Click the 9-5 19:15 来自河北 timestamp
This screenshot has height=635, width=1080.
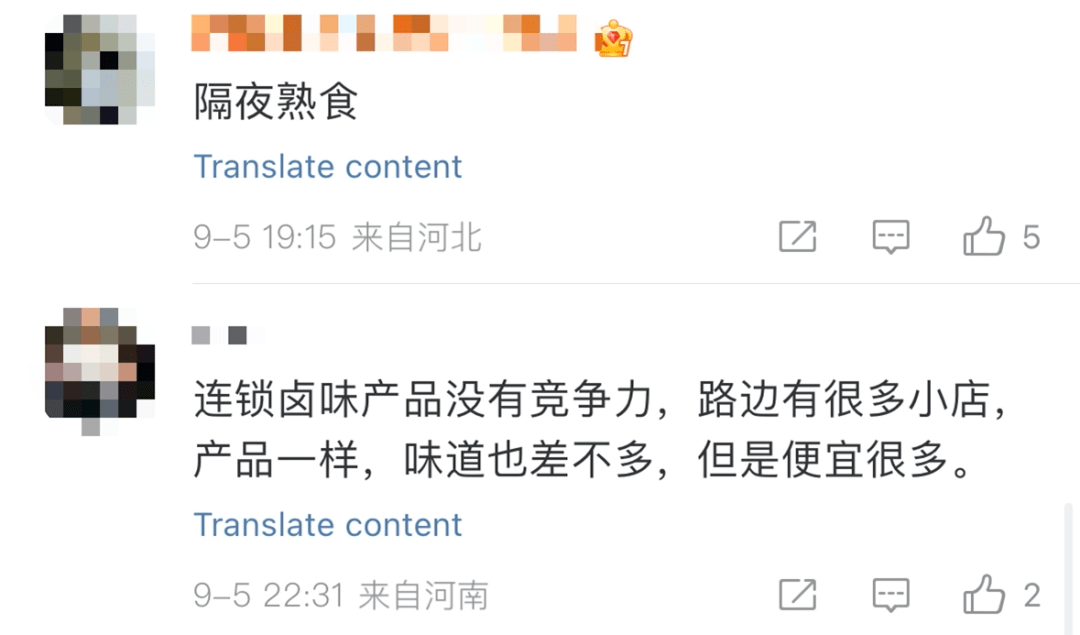[x=337, y=238]
